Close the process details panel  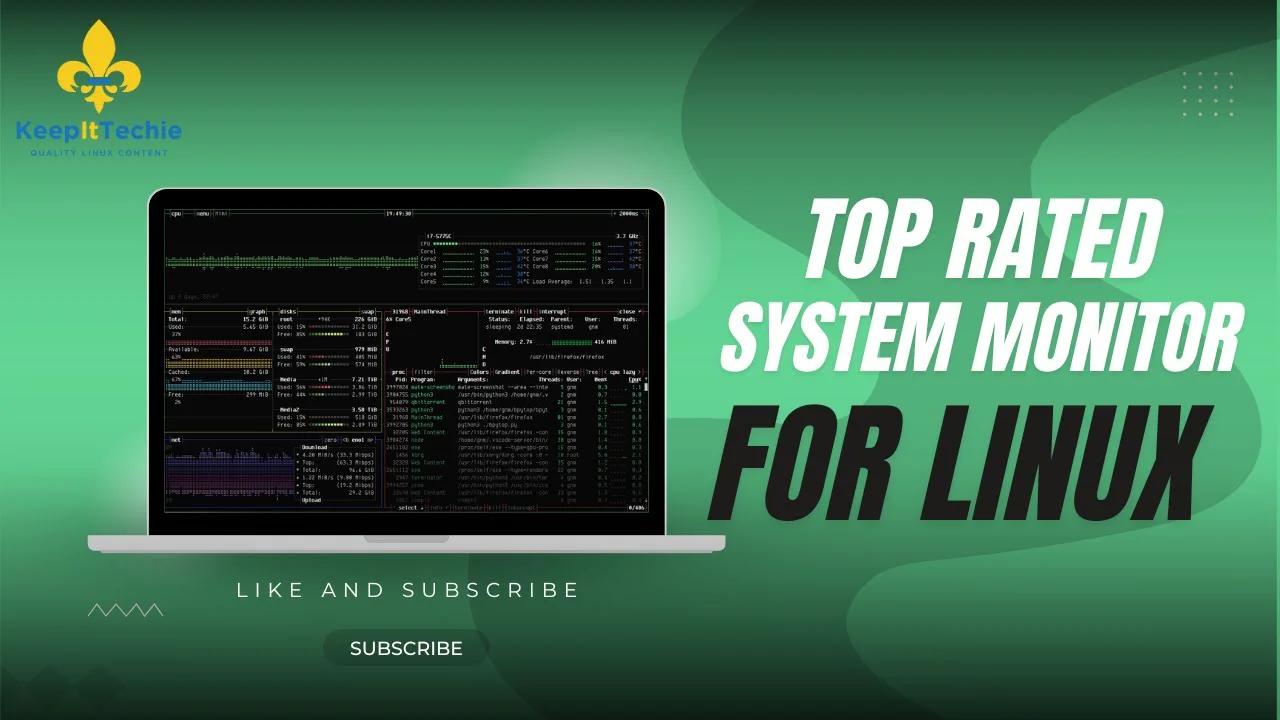[x=628, y=311]
